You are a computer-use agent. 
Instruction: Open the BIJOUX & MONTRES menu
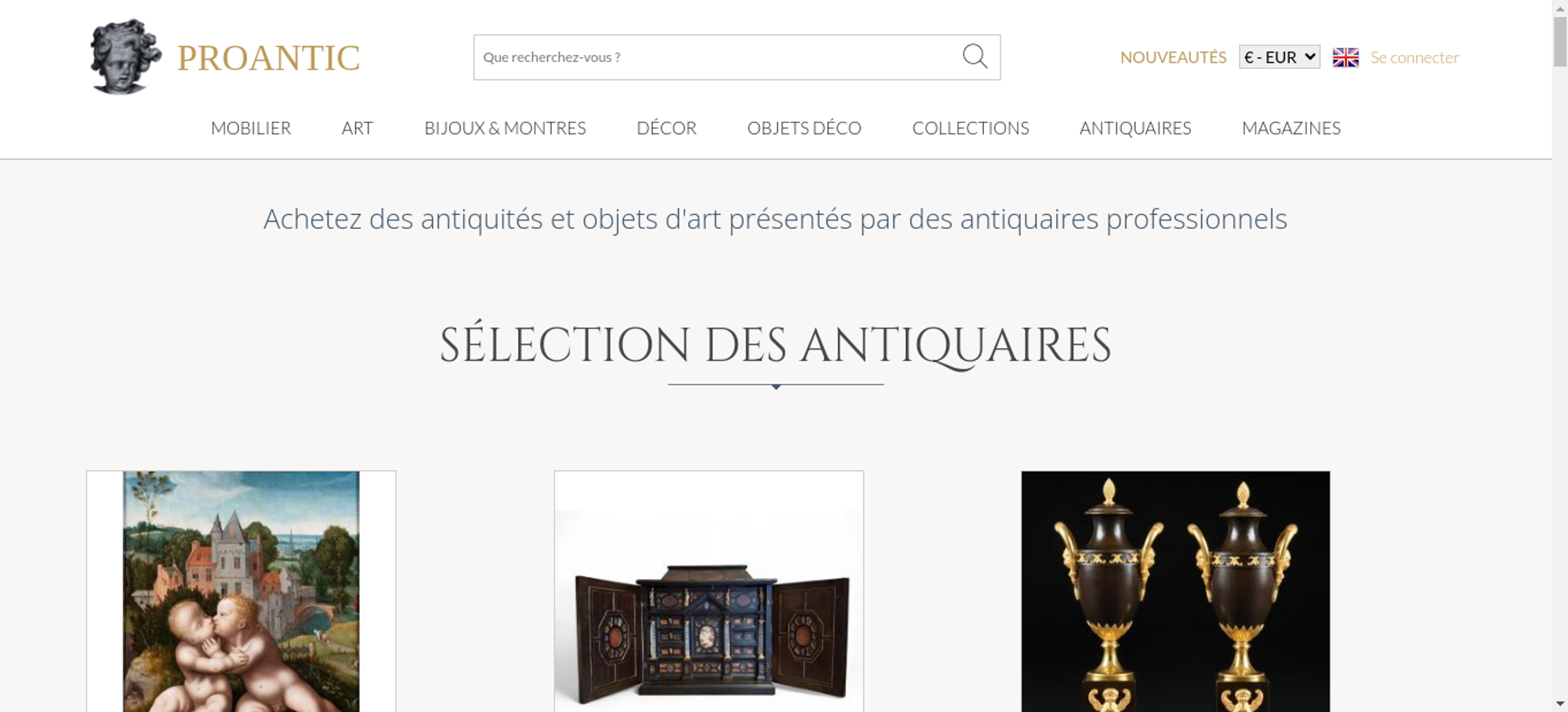[505, 128]
